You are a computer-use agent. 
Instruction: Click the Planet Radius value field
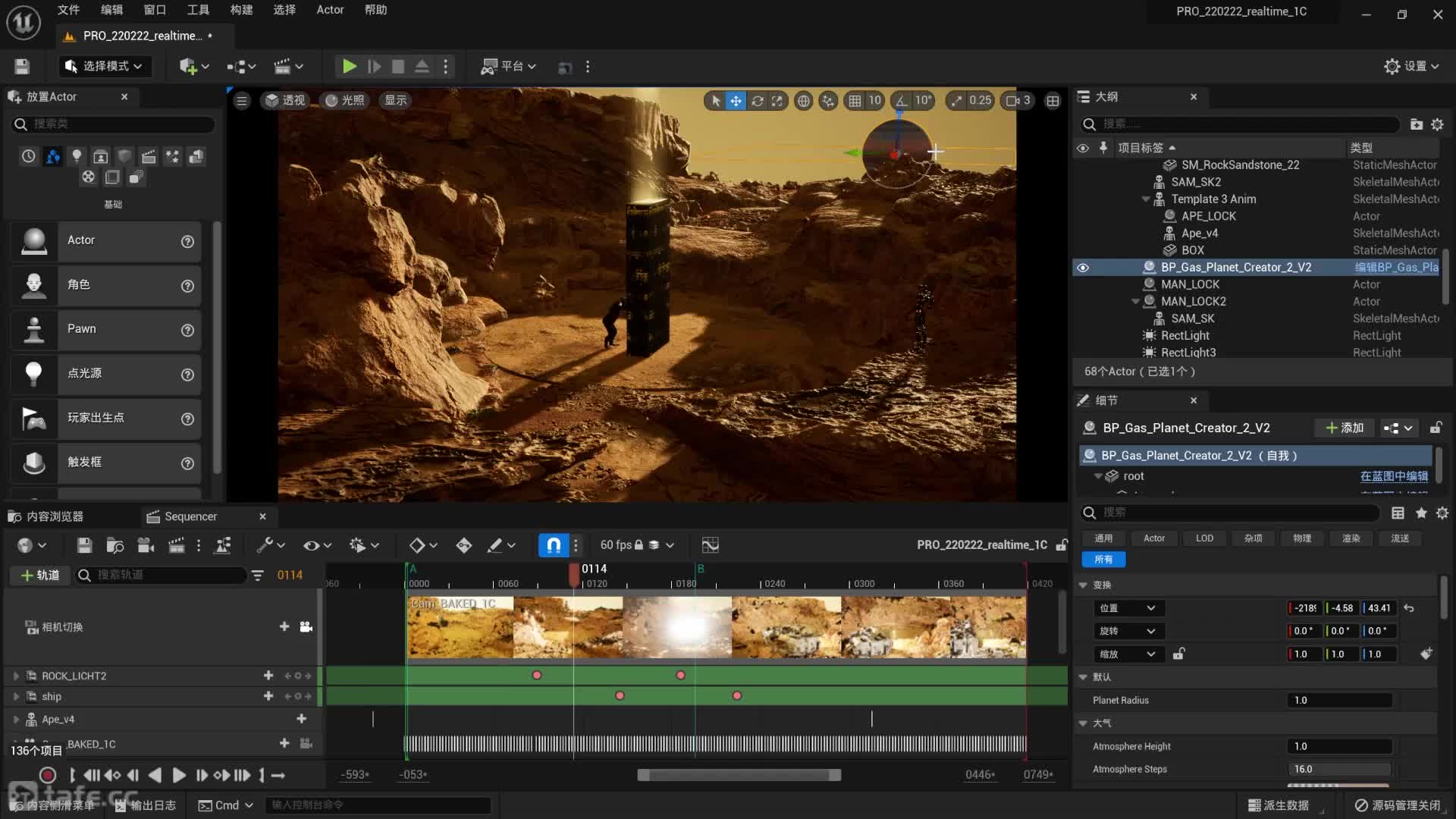[1339, 701]
